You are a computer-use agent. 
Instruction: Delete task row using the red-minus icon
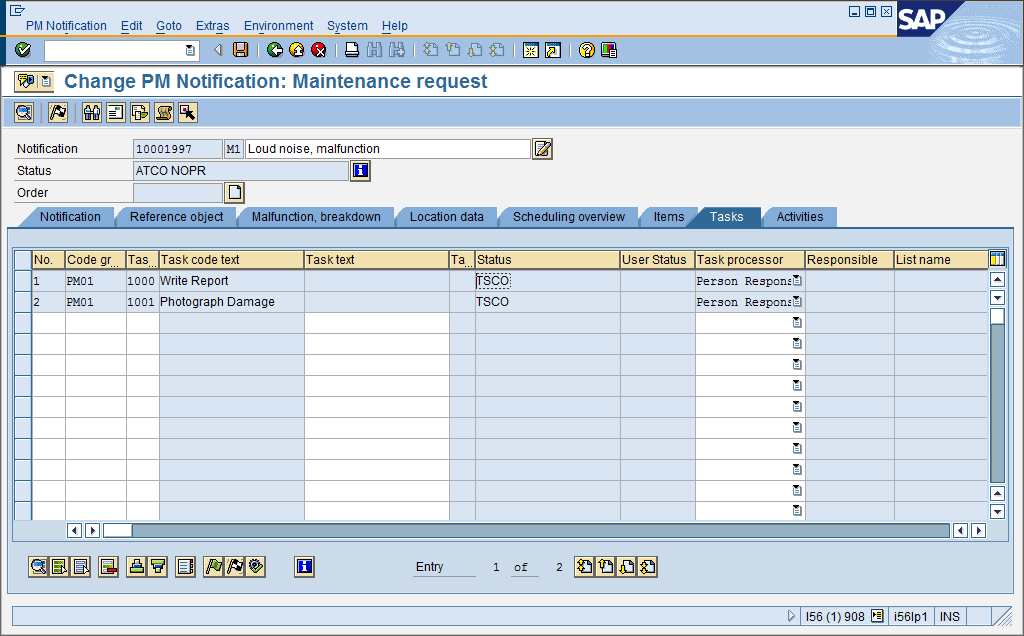click(108, 567)
